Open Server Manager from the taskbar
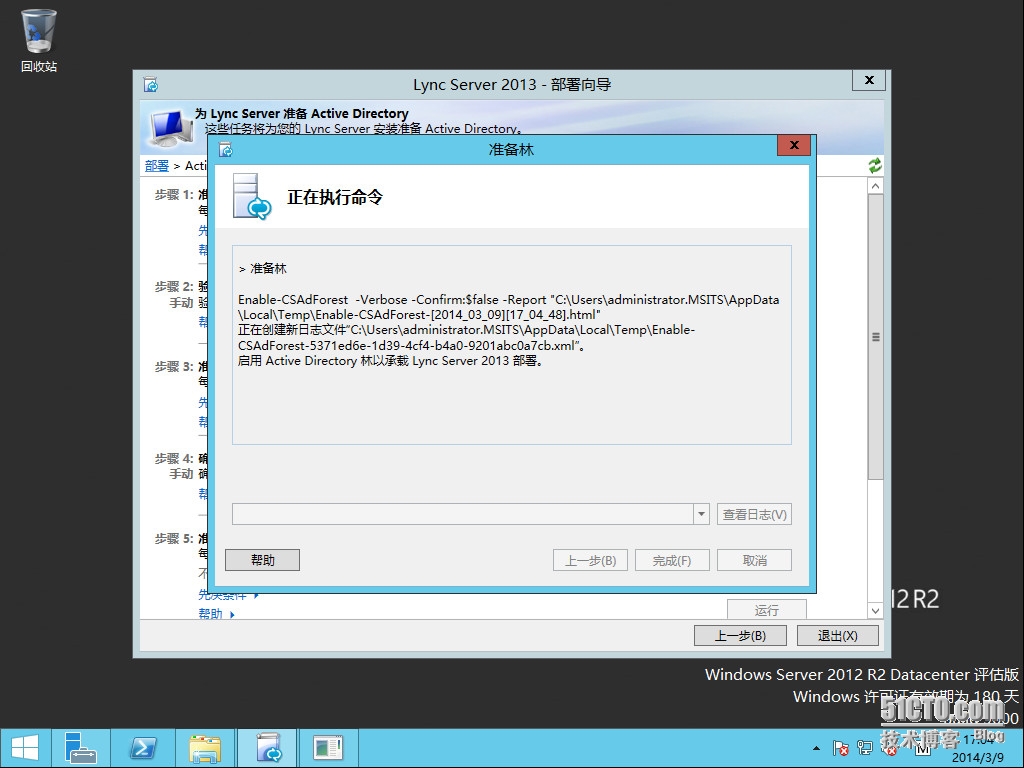Viewport: 1024px width, 768px height. click(80, 748)
